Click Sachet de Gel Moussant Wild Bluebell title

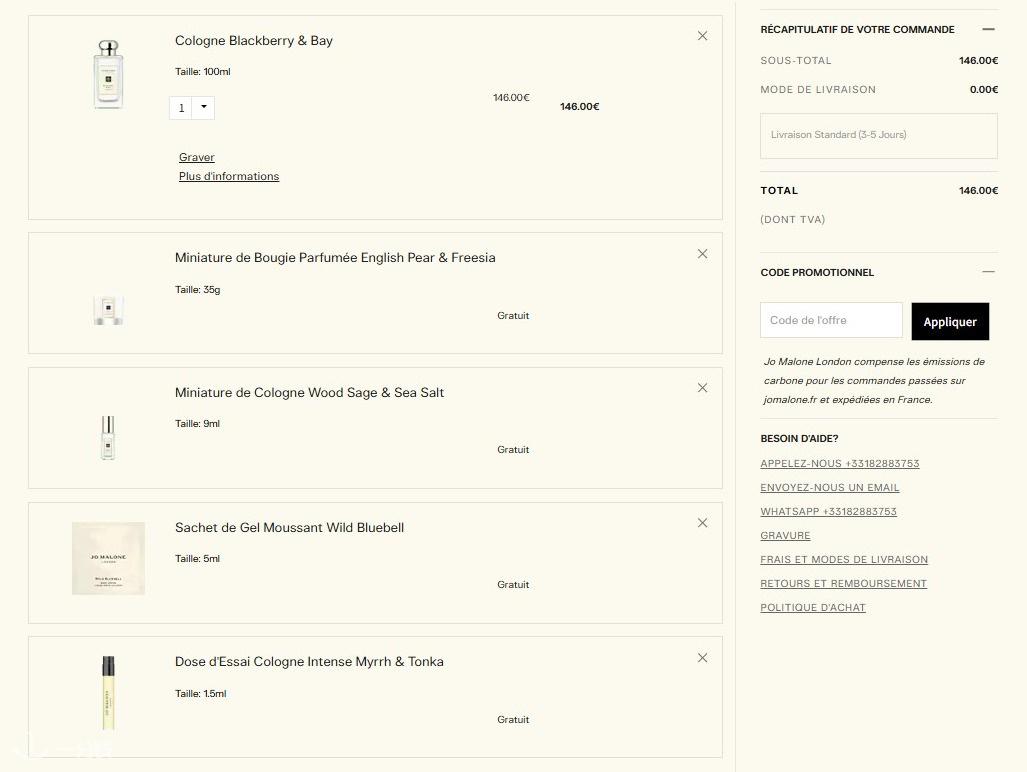289,528
